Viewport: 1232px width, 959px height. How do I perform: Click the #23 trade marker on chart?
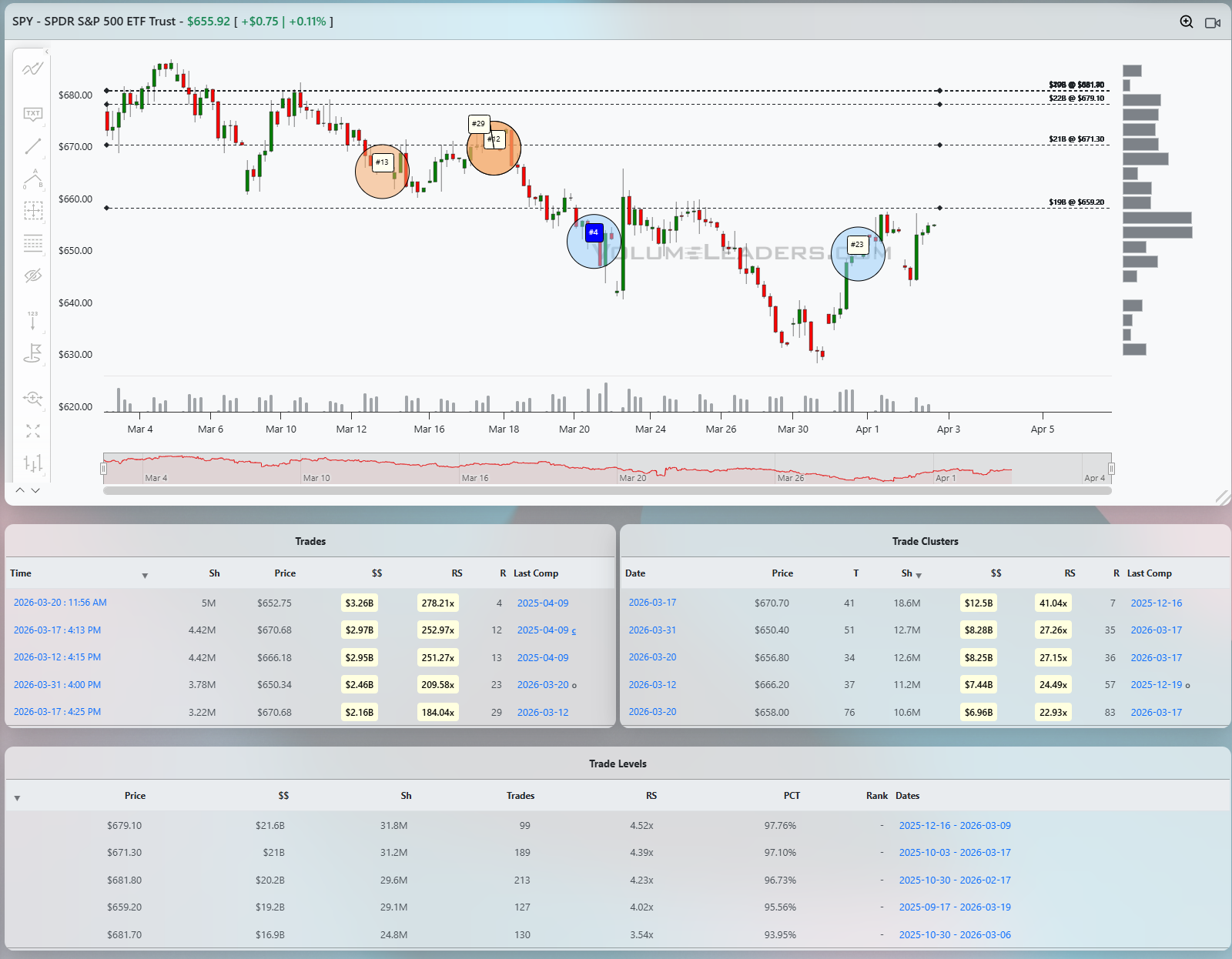857,245
